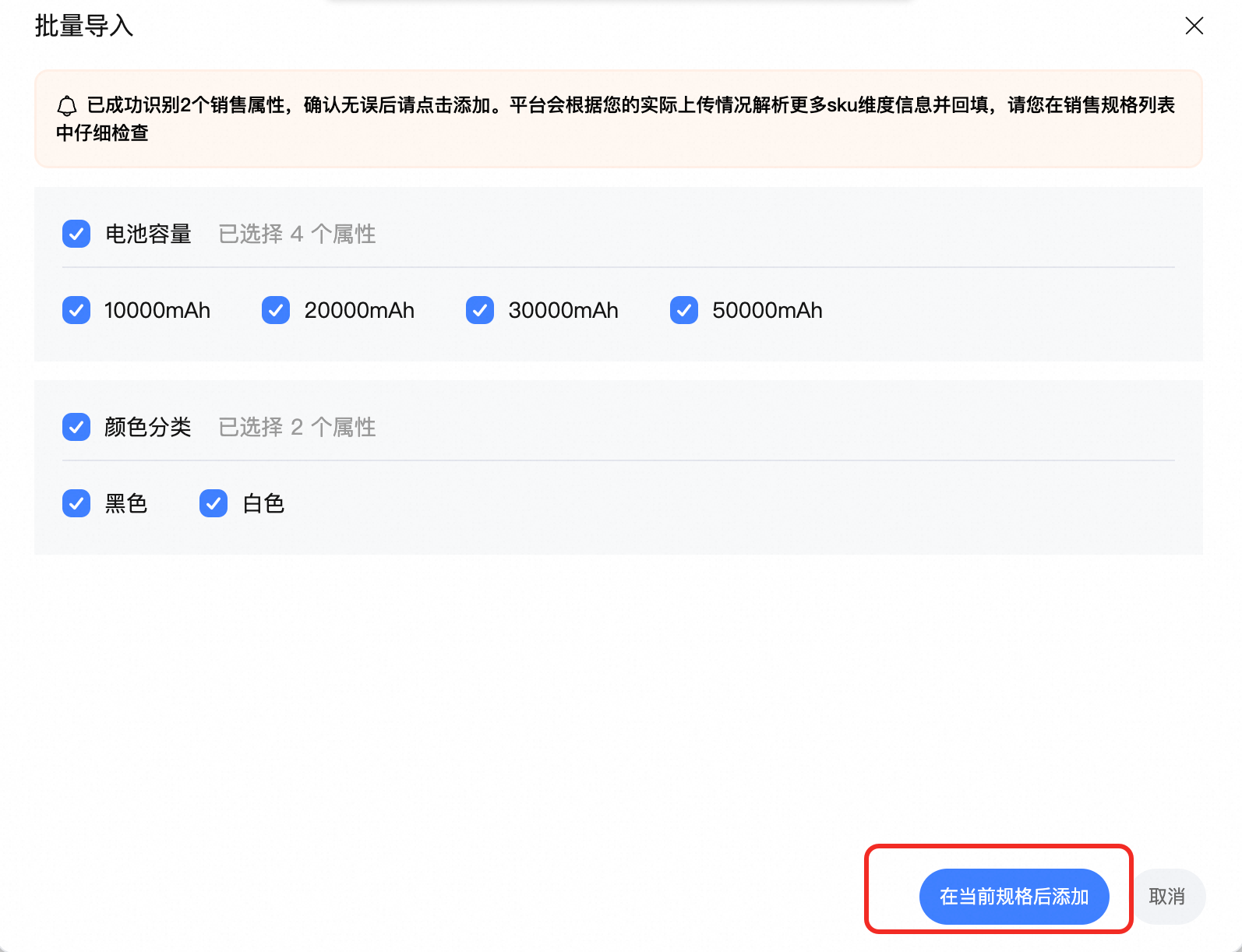Screen dimensions: 1242x952
Task: Toggle the 30000mAh checkbox
Action: pyautogui.click(x=480, y=310)
